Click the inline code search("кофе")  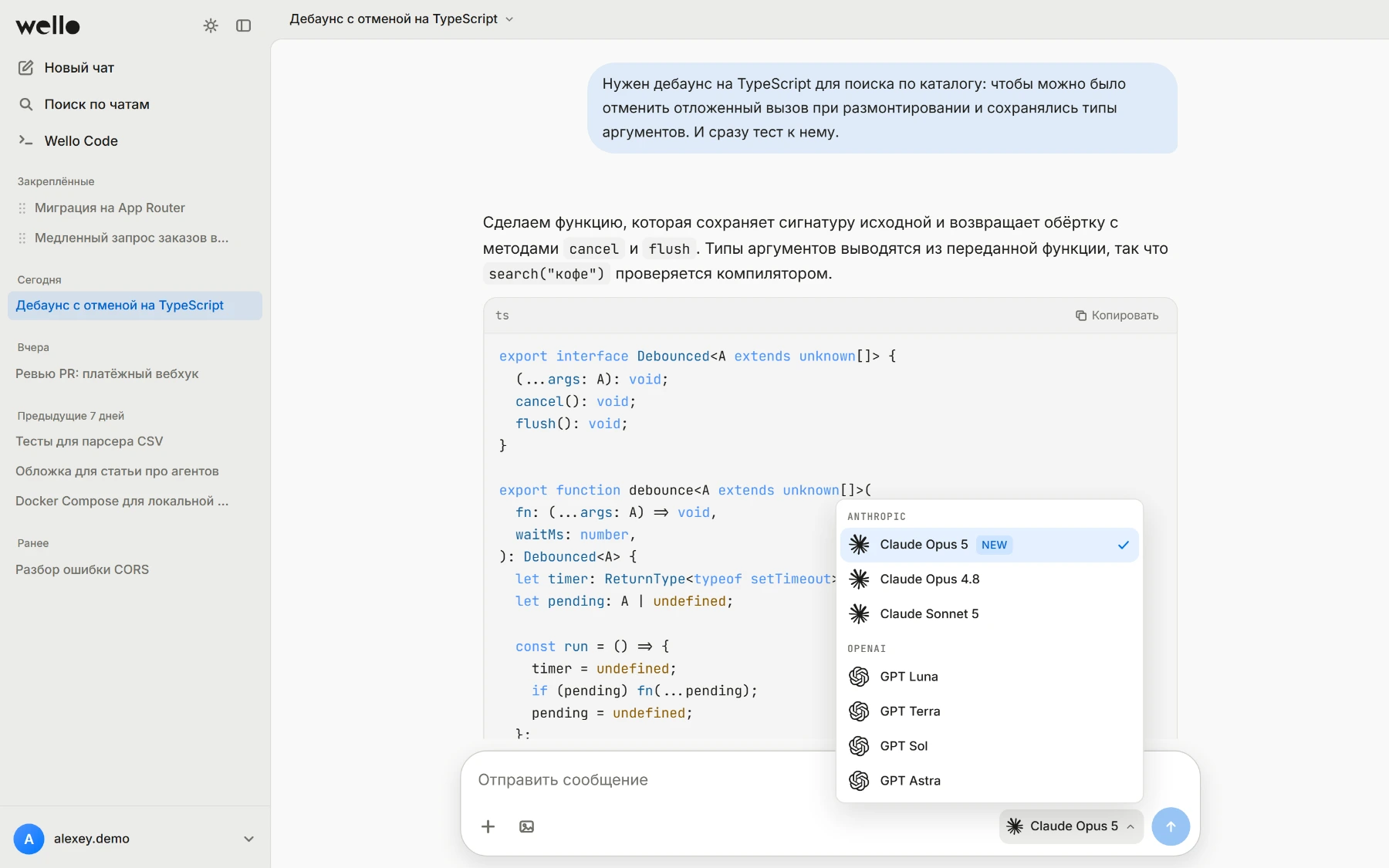point(546,274)
